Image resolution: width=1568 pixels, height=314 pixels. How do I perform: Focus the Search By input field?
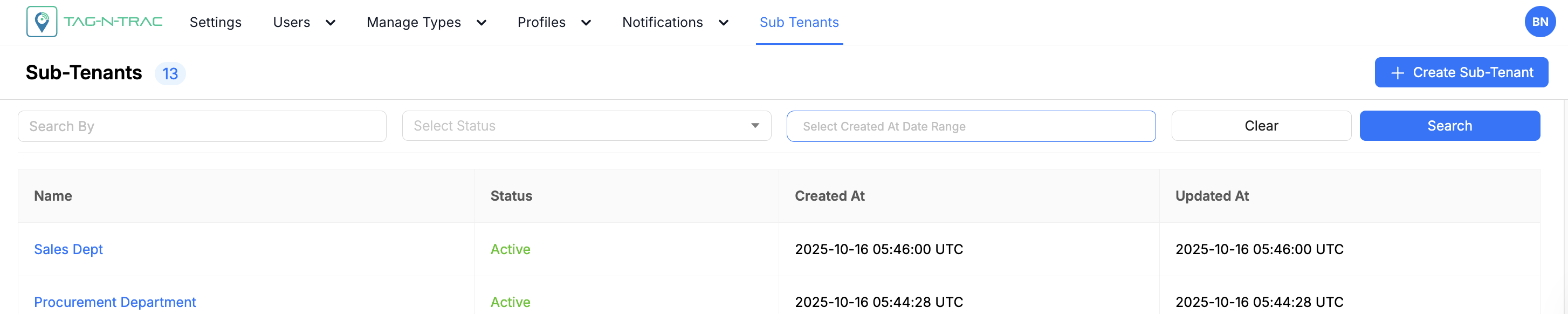[202, 126]
